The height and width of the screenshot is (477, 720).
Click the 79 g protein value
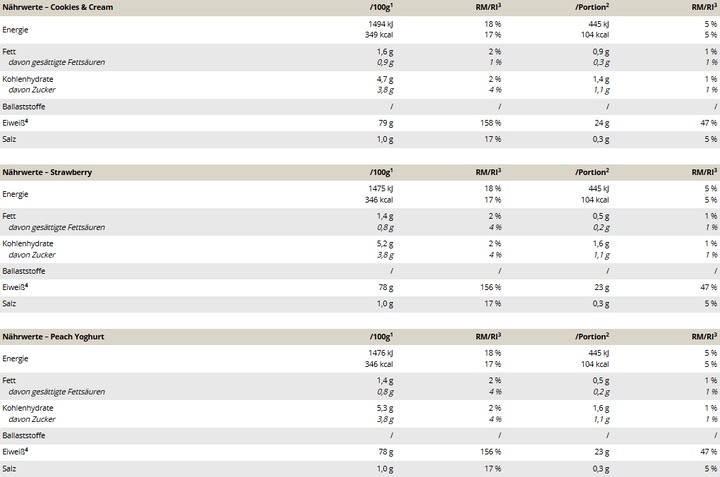385,123
